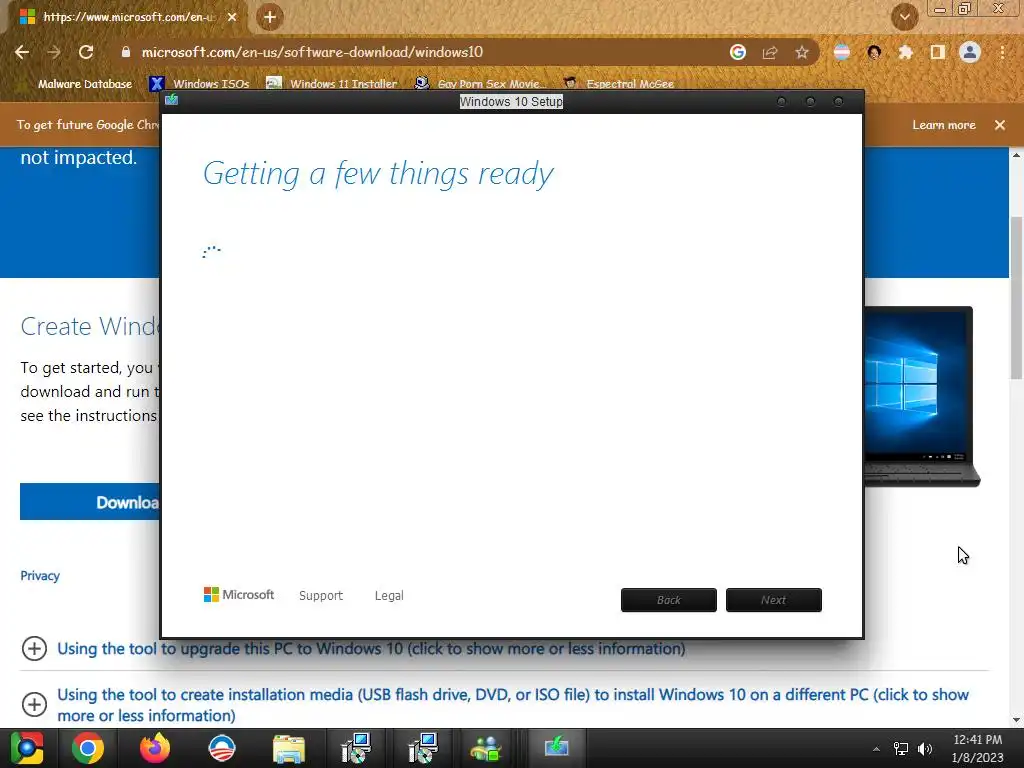
Task: Expand 'upgrade this PC to Windows 10' section
Action: coord(371,648)
